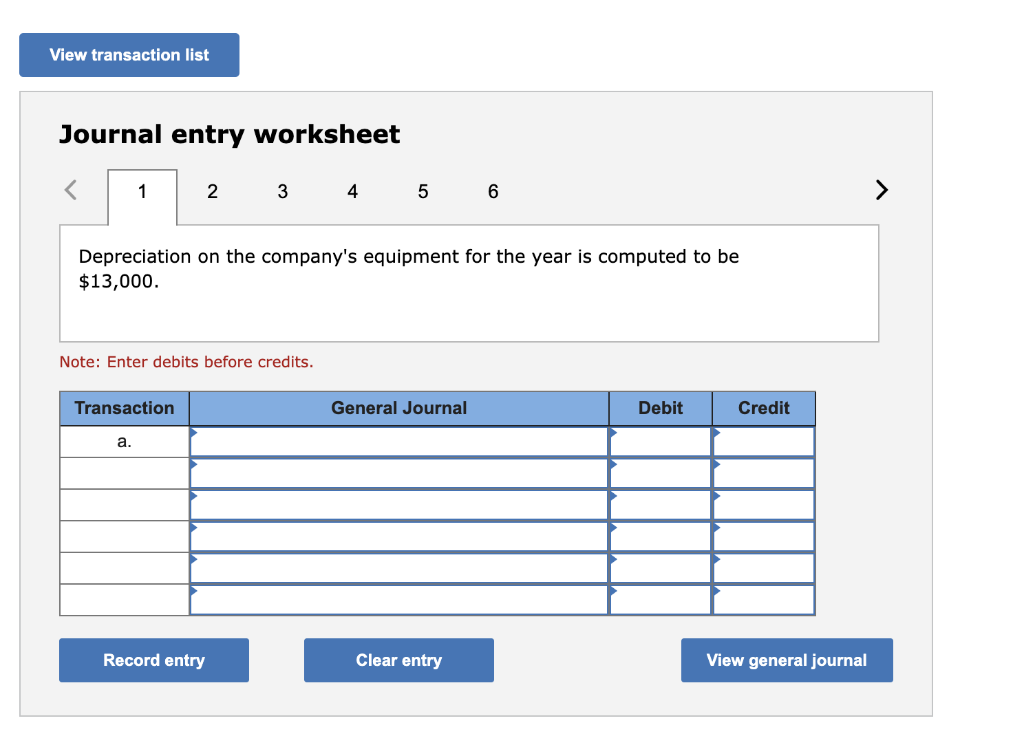Select transaction tab 6
1024x747 pixels.
492,191
